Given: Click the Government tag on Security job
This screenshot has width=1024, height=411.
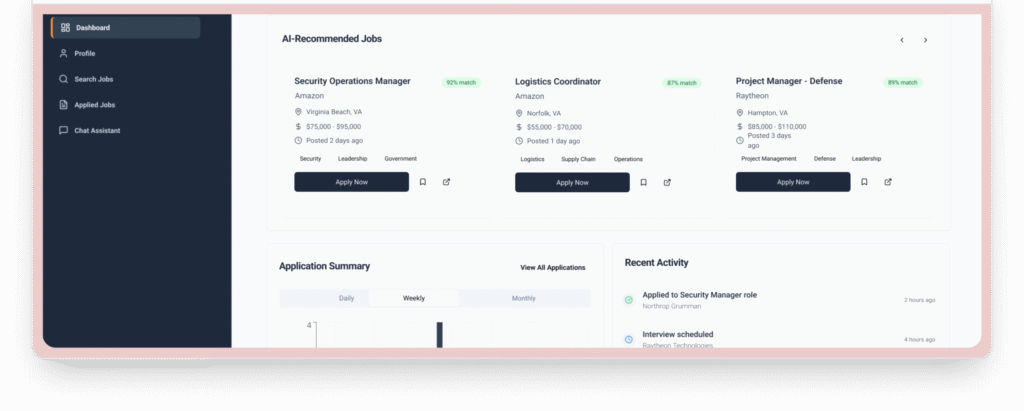Looking at the screenshot, I should point(400,159).
